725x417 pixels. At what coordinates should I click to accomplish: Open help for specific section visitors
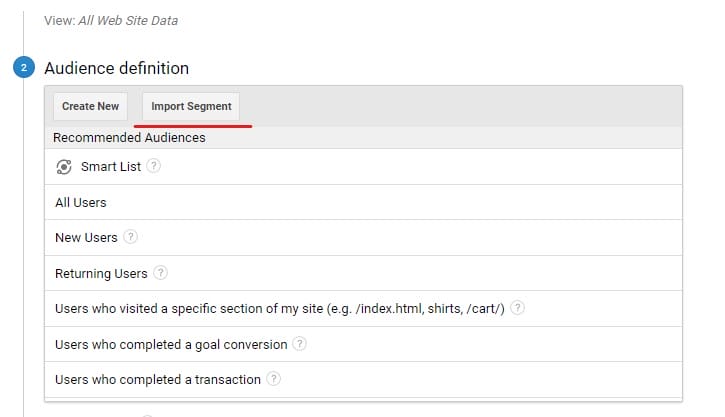[x=517, y=307]
